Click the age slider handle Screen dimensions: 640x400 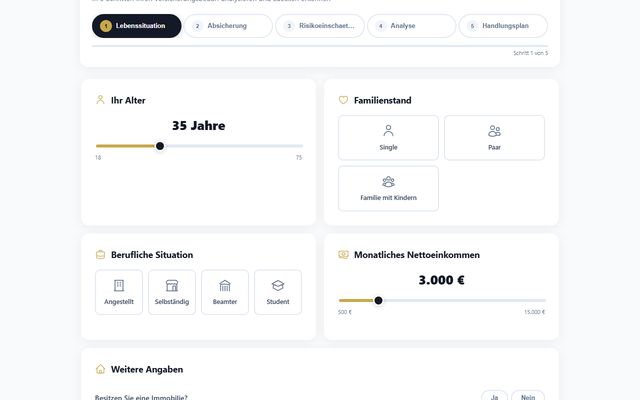coord(160,146)
